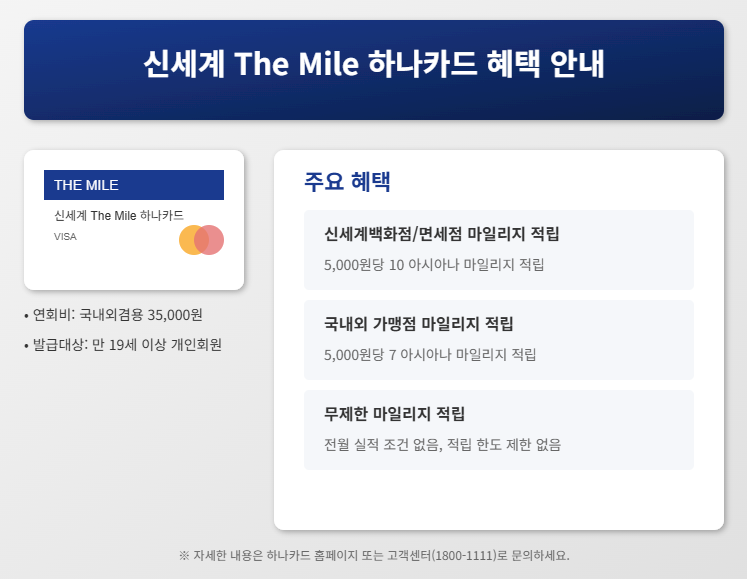This screenshot has width=747, height=579.
Task: Click the 신세계 The Mile 하나카드 card name
Action: pyautogui.click(x=119, y=215)
